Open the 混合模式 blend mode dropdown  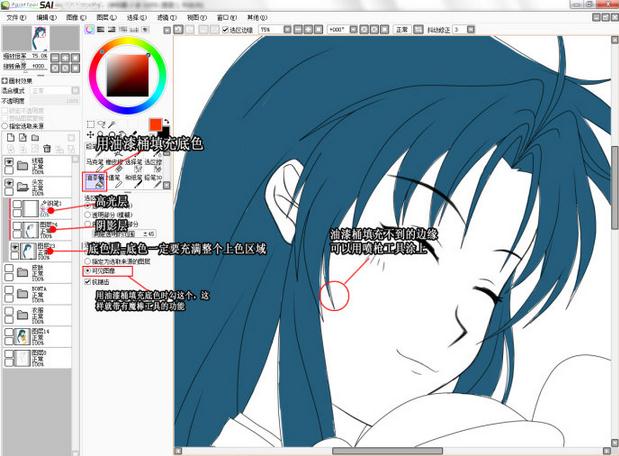point(75,91)
